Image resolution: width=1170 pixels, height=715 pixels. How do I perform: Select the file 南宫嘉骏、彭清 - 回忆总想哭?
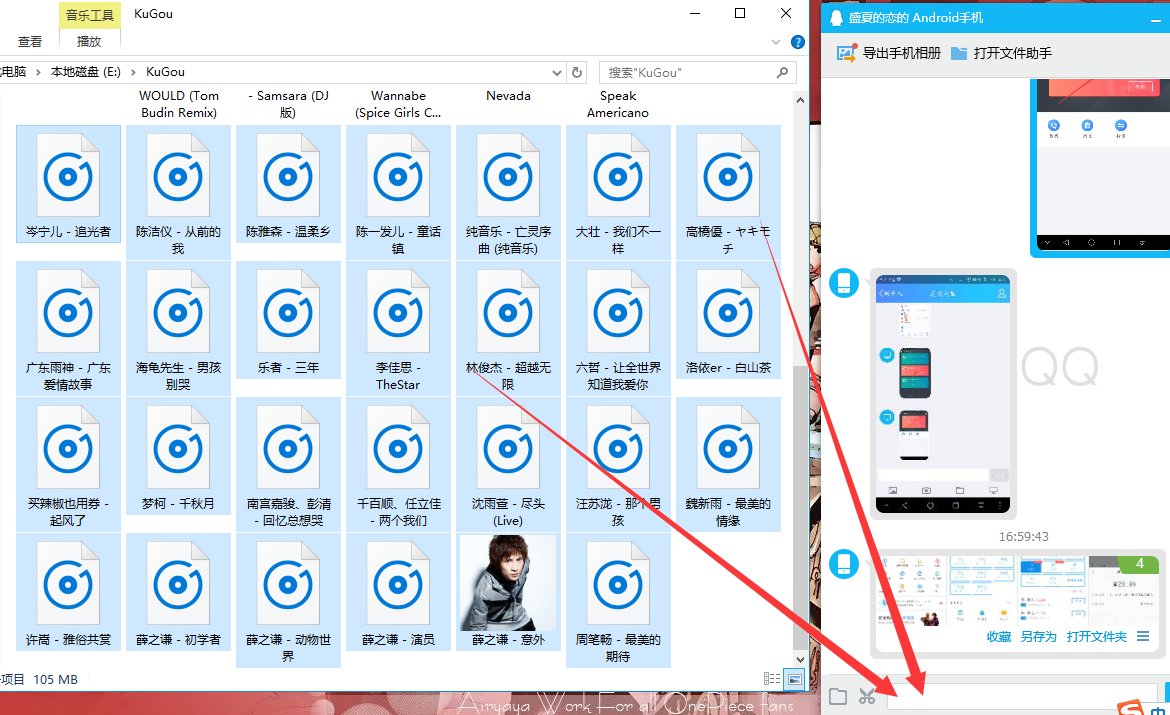point(288,464)
